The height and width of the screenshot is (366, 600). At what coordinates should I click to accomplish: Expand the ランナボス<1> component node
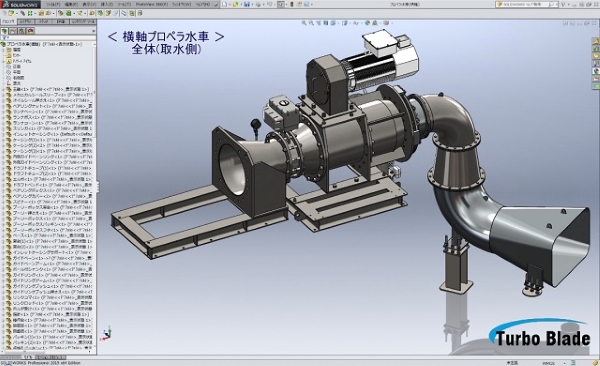[x=3, y=117]
